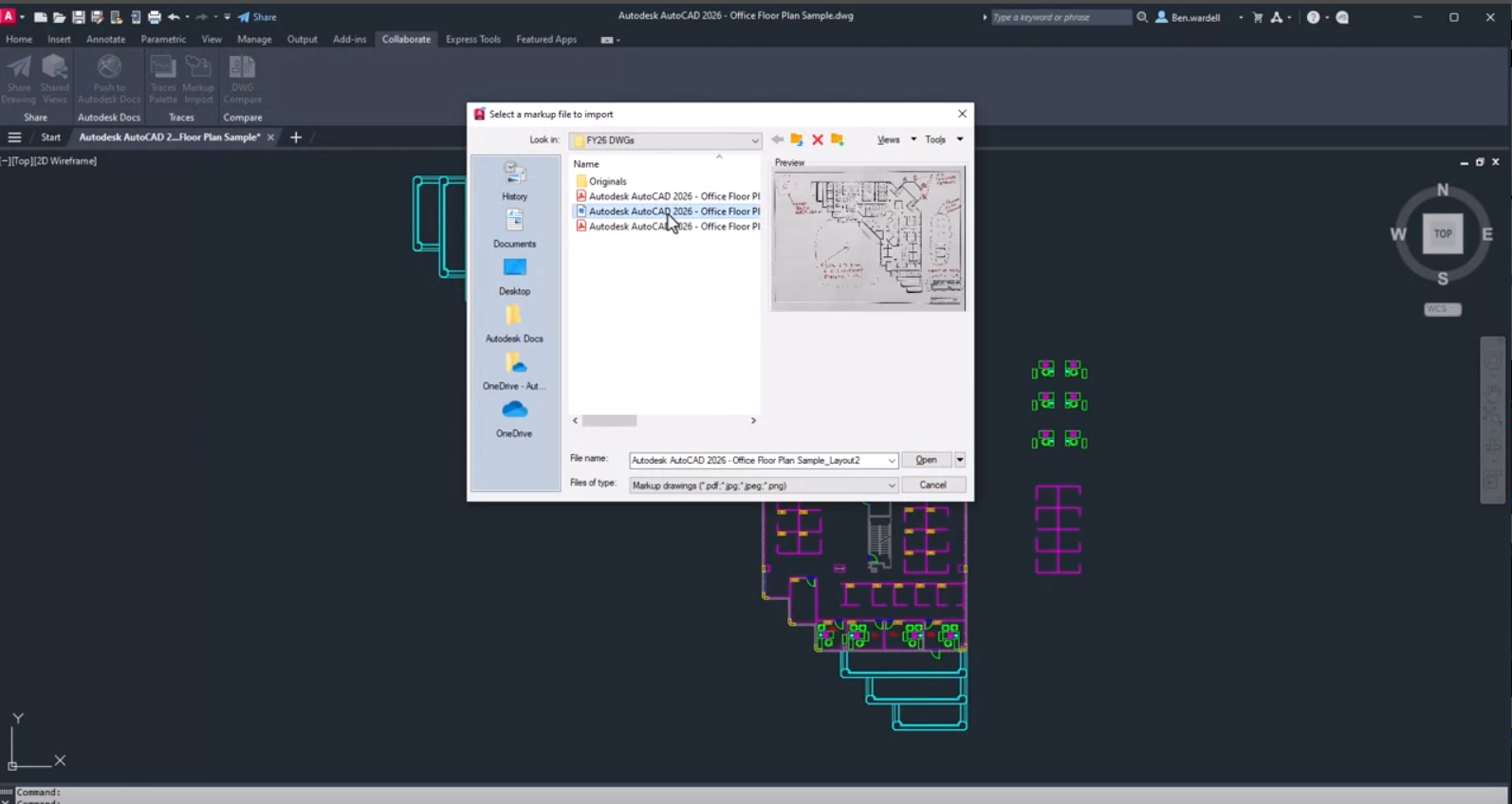Click the markup preview thumbnail image
Viewport: 1512px width, 804px height.
[x=868, y=239]
